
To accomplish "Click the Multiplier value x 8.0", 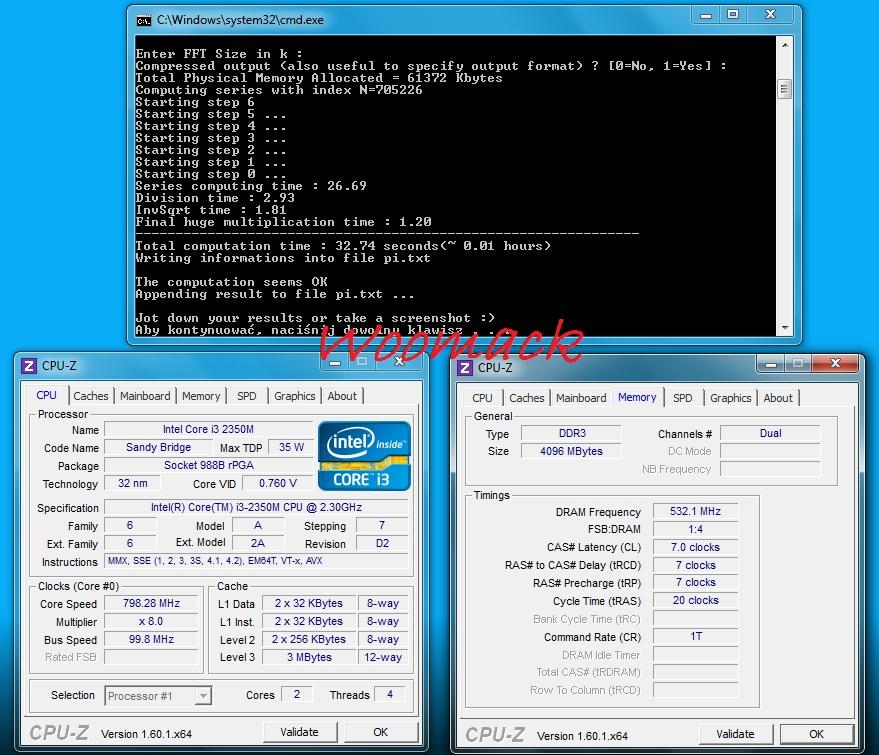I will point(151,622).
